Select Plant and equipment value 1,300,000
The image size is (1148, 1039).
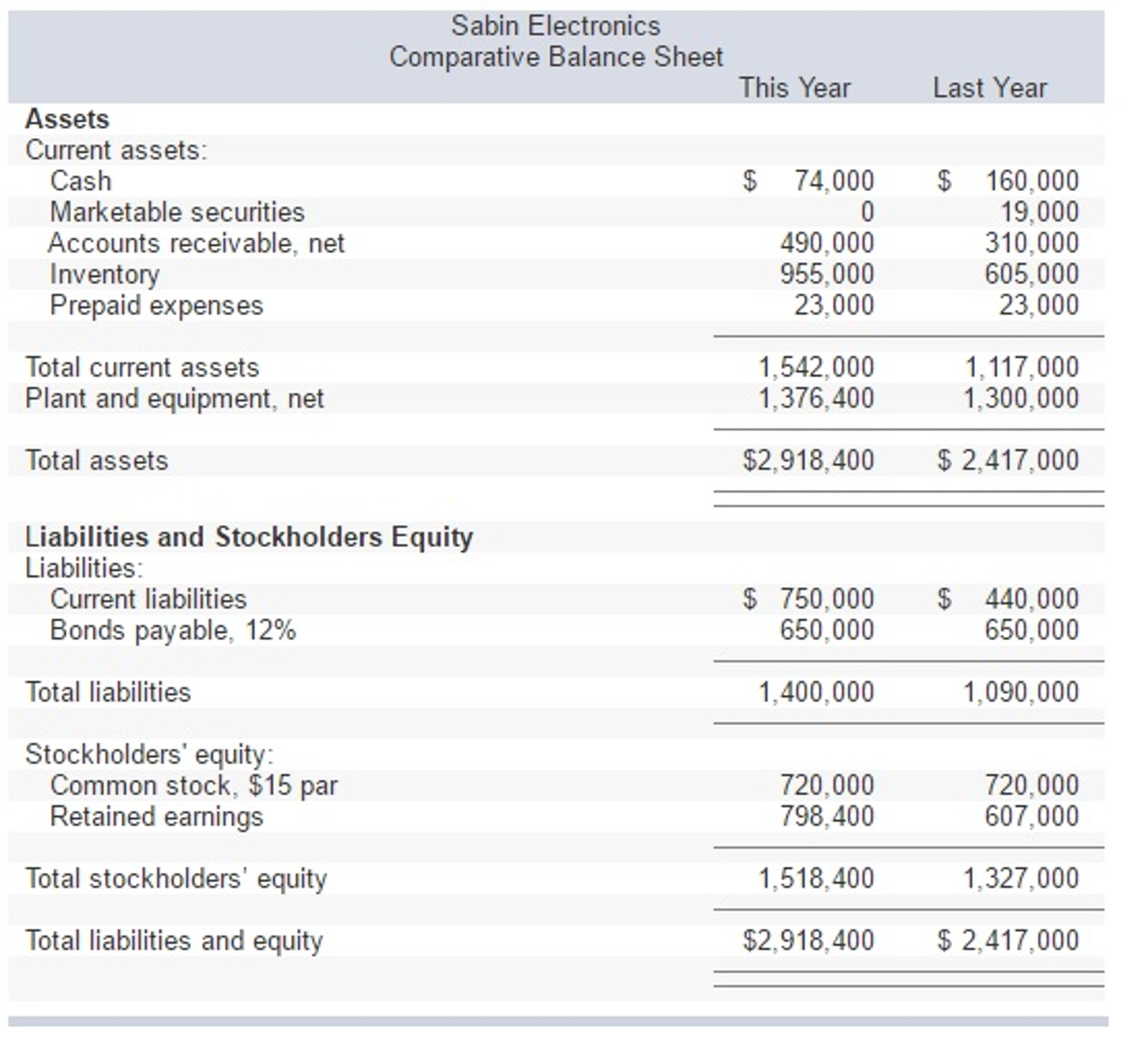click(x=1022, y=399)
